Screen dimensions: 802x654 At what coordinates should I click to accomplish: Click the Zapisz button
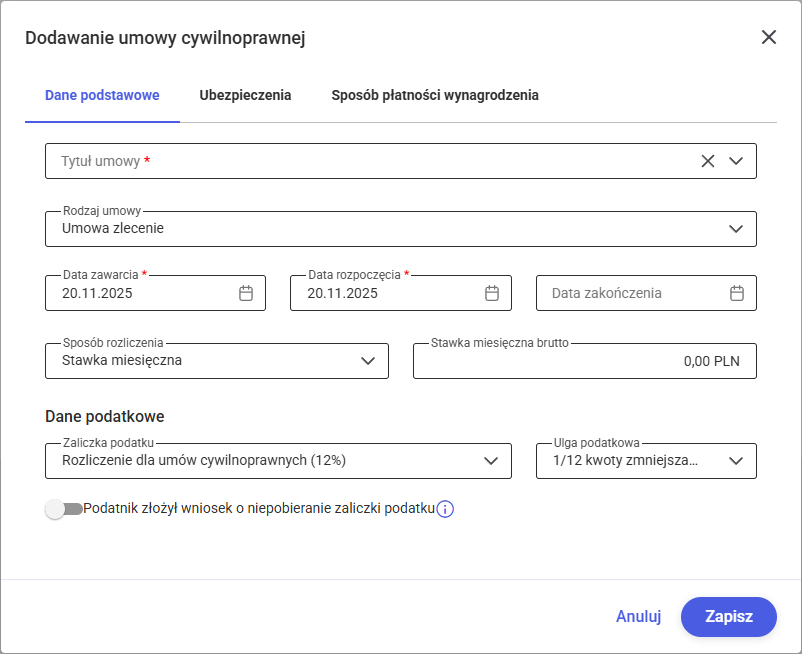tap(728, 617)
